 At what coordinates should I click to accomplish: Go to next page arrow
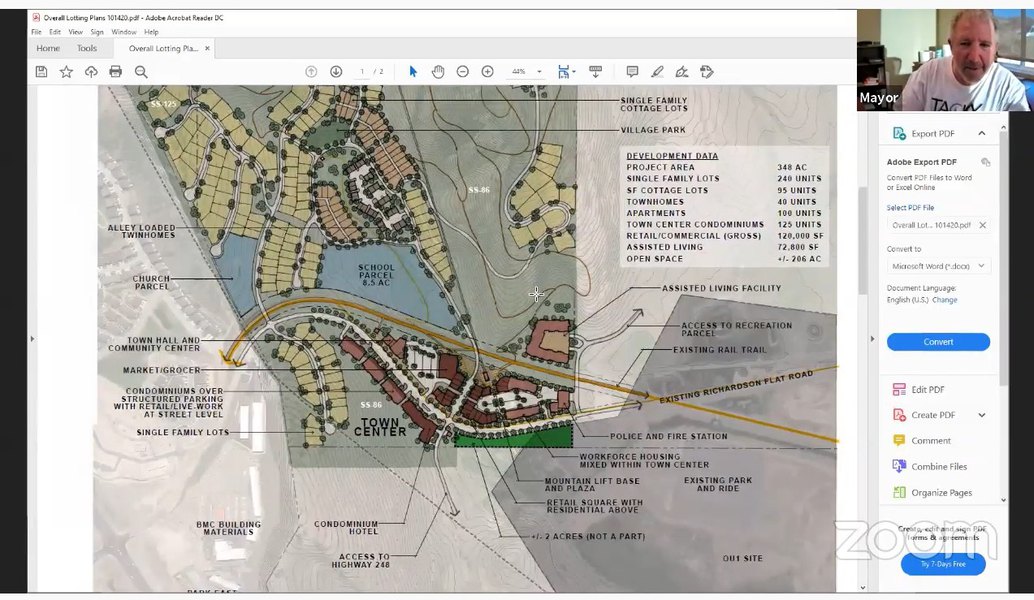tap(336, 72)
